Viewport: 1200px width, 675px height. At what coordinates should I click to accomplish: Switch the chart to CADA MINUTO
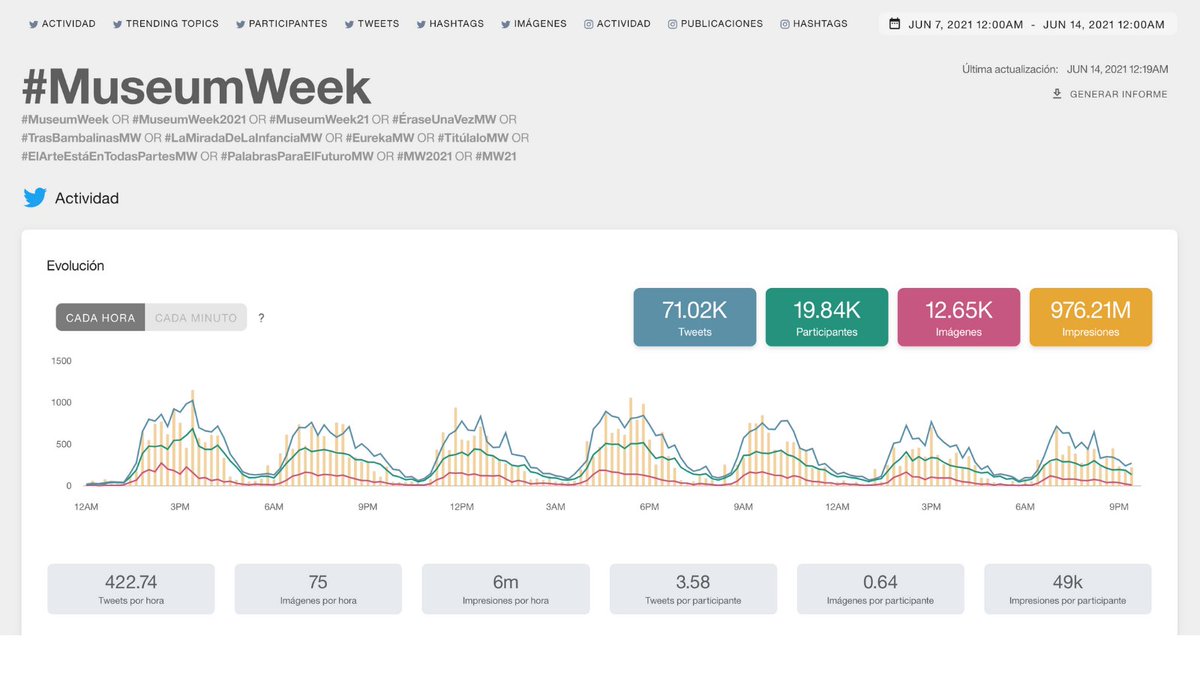[x=199, y=317]
